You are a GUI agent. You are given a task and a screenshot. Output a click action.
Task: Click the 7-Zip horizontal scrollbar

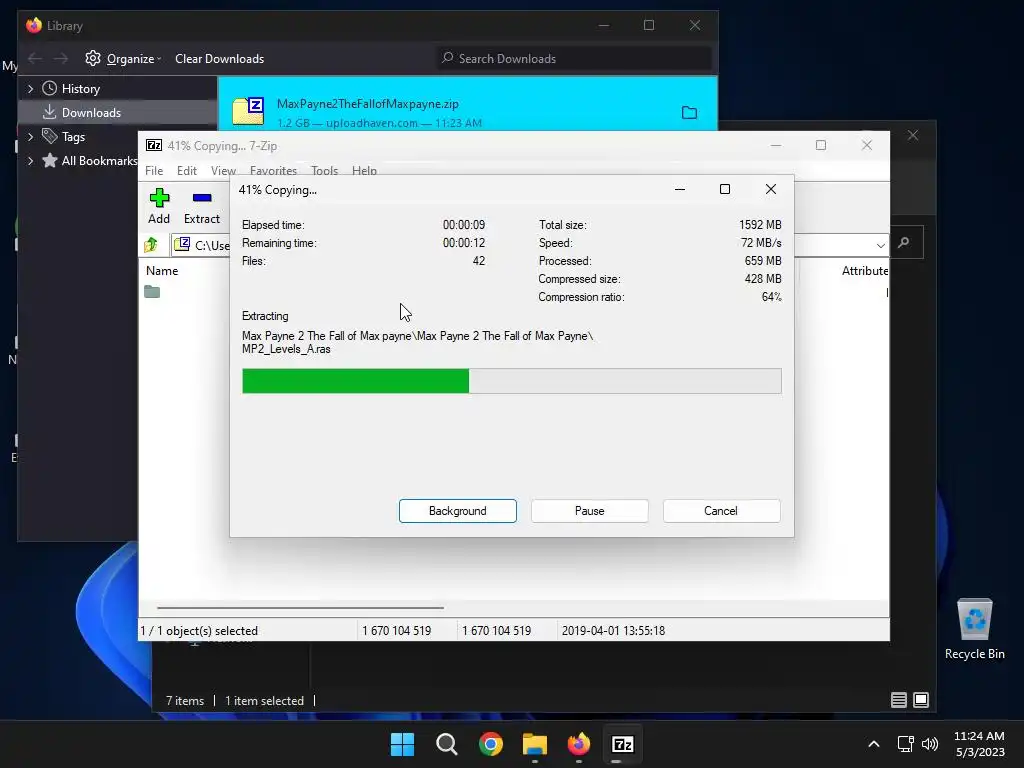coord(300,607)
